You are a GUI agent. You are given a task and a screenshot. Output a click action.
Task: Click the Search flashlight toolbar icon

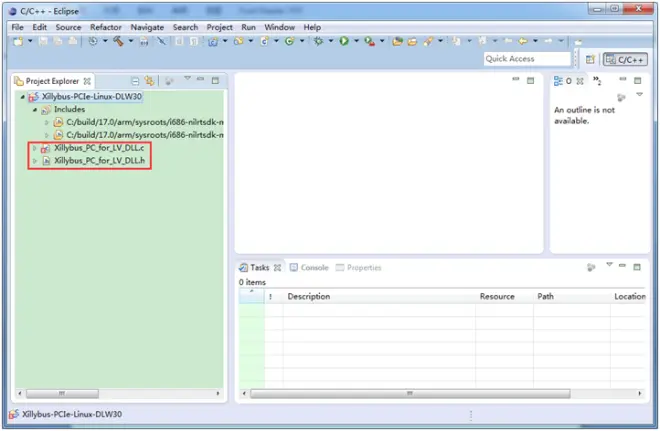tap(428, 41)
